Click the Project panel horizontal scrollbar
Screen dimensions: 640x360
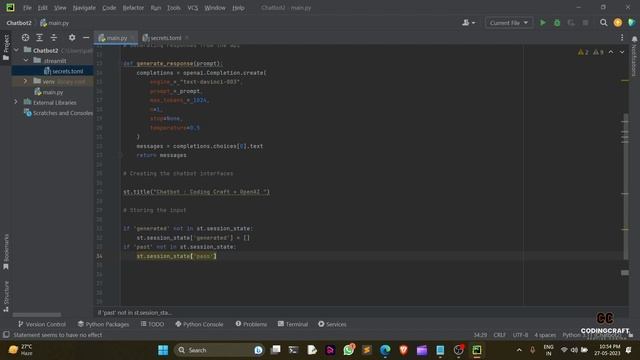coord(36,315)
